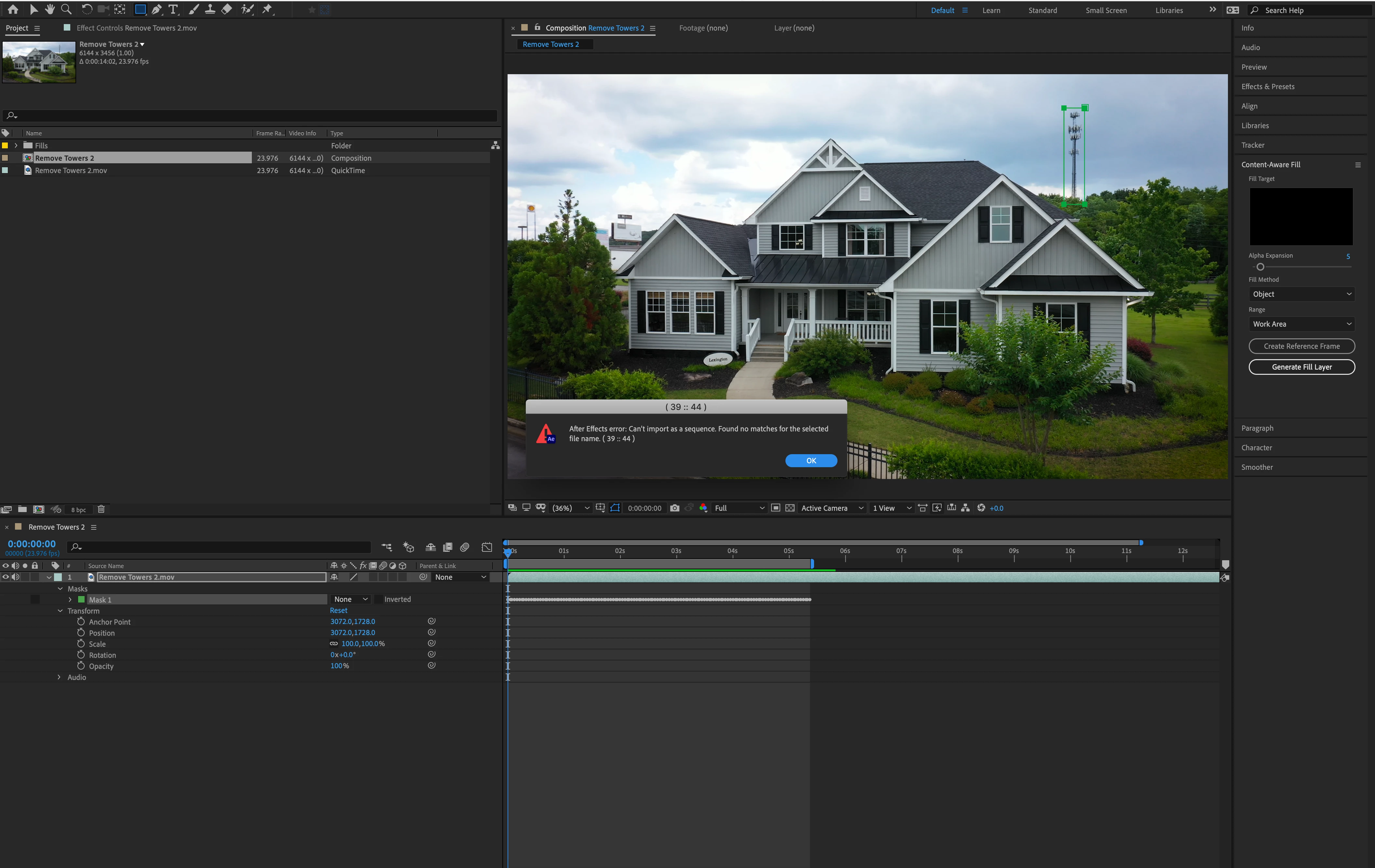Image resolution: width=1375 pixels, height=868 pixels.
Task: Open Fill Method dropdown showing Object
Action: (x=1301, y=293)
